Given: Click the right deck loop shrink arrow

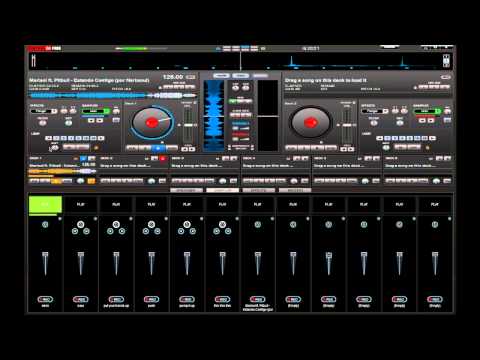Looking at the screenshot, I should pyautogui.click(x=380, y=138).
